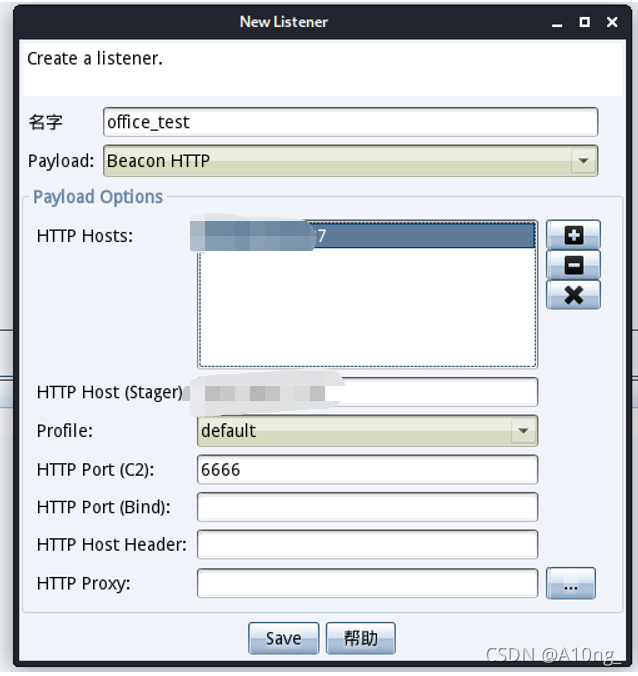638x676 pixels.
Task: Select the Beacon HTTP payload combo box
Action: (350, 161)
